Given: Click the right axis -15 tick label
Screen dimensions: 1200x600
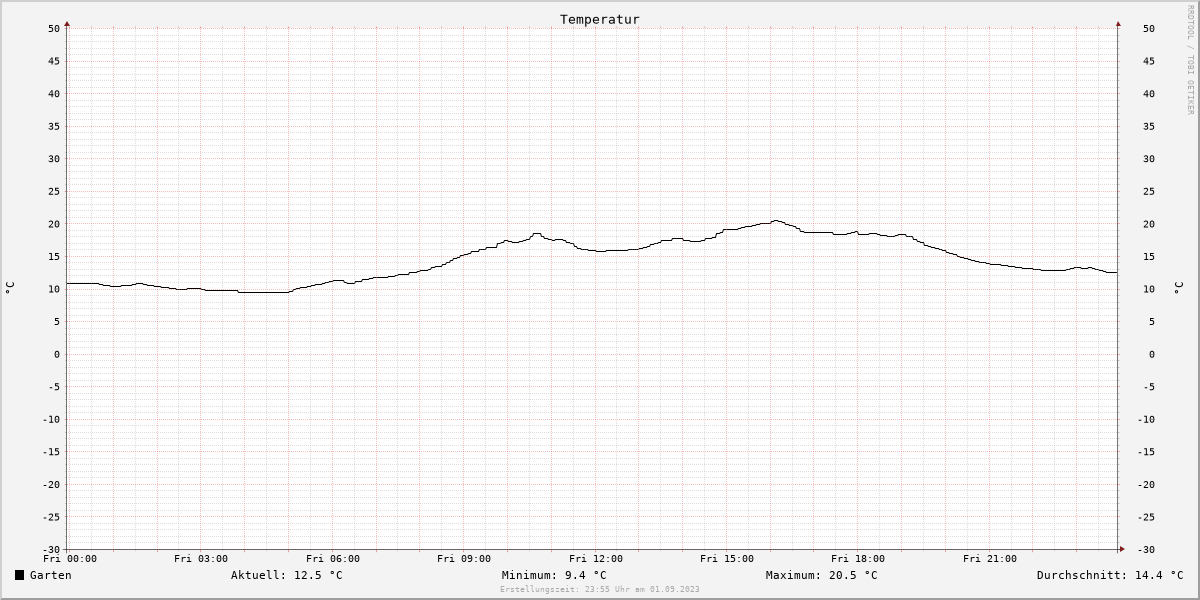Looking at the screenshot, I should (1146, 451).
